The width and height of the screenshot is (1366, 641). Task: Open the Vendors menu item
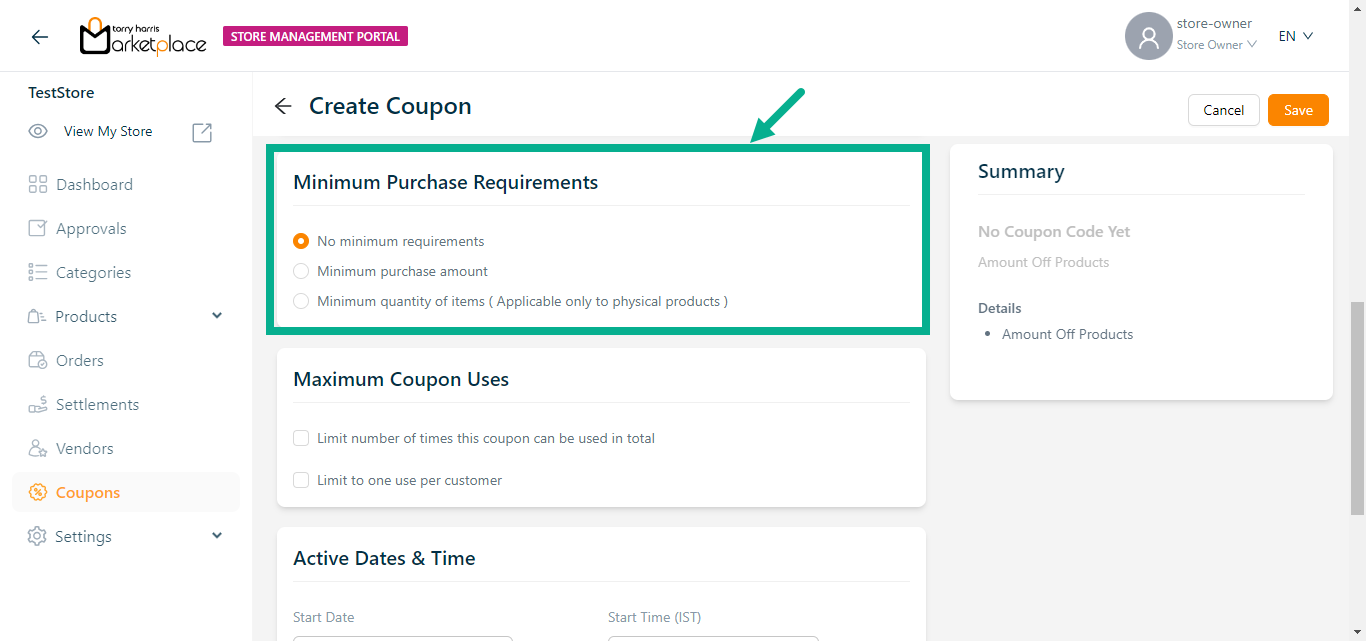point(84,448)
